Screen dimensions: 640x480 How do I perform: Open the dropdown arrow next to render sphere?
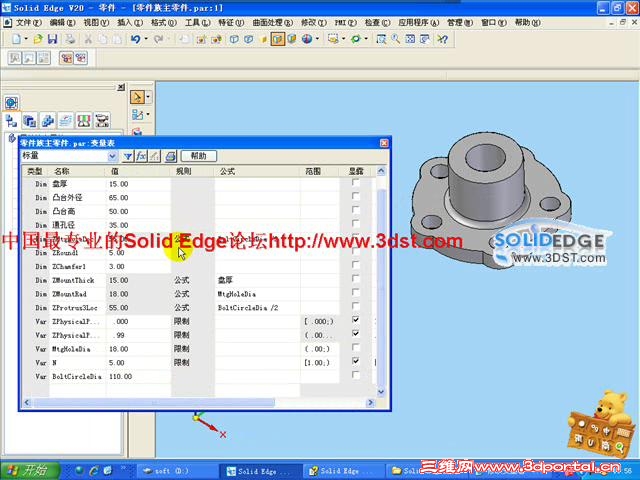click(317, 39)
